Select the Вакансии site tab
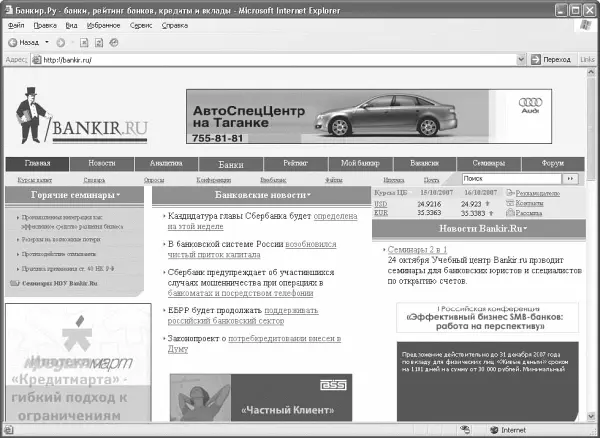Viewport: 600px width, 438px height. click(424, 164)
